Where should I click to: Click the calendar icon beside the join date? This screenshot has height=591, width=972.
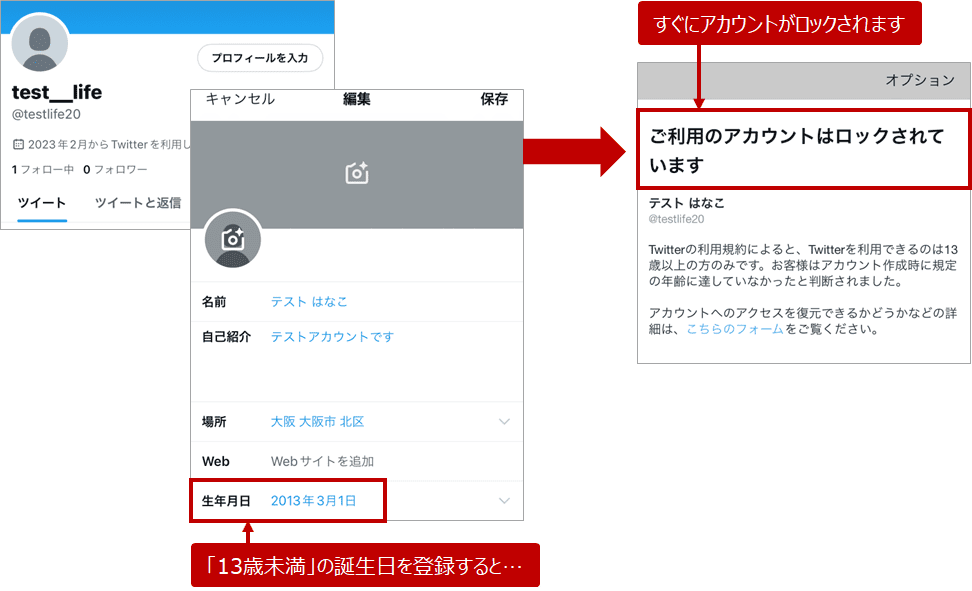18,144
